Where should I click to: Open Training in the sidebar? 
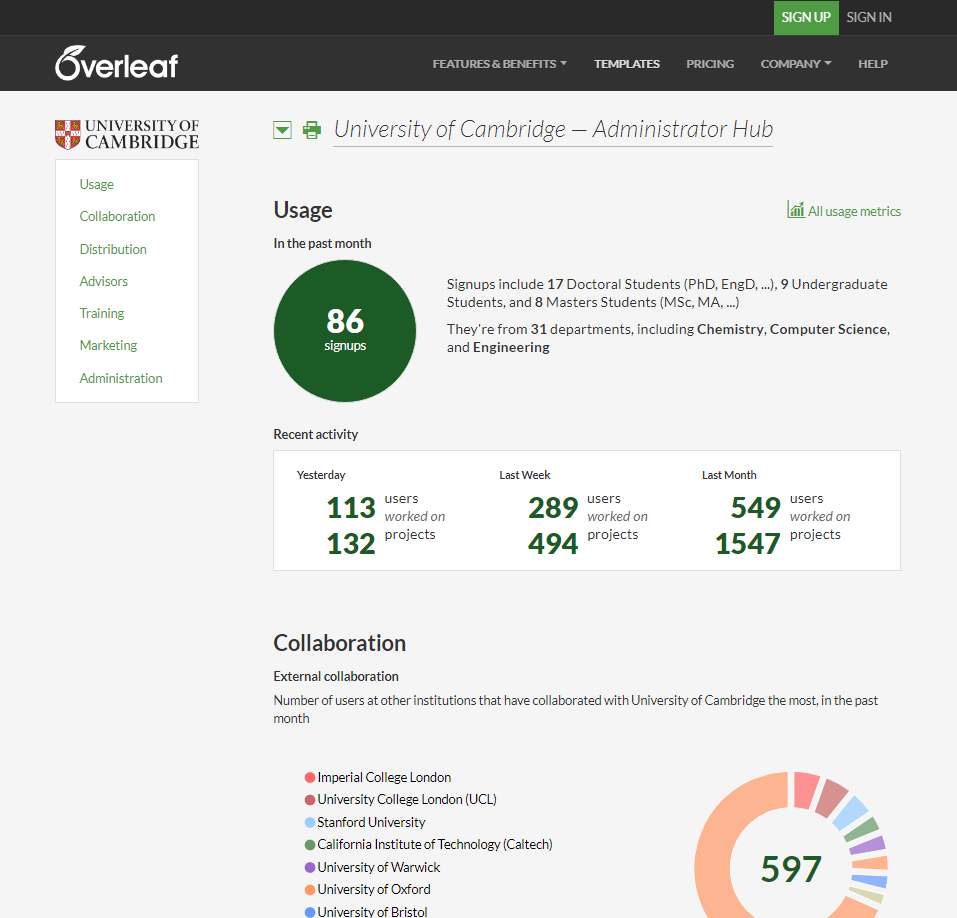102,313
